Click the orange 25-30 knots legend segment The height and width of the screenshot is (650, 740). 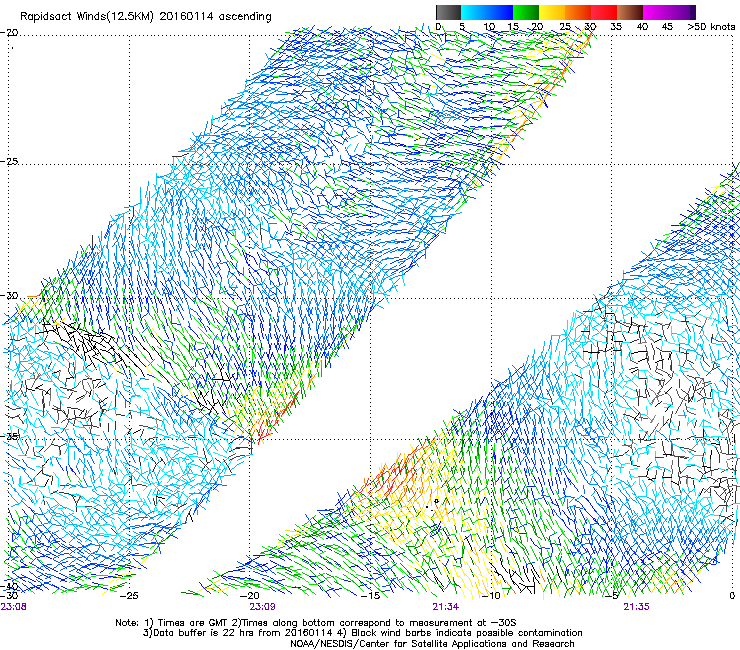[578, 12]
